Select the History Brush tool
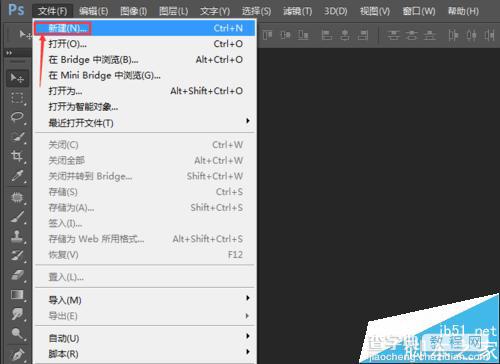The height and width of the screenshot is (364, 500). click(17, 256)
